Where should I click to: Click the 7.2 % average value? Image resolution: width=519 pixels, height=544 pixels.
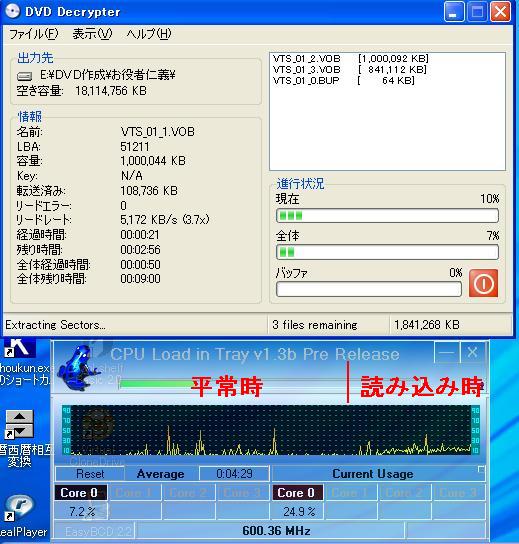tap(82, 511)
